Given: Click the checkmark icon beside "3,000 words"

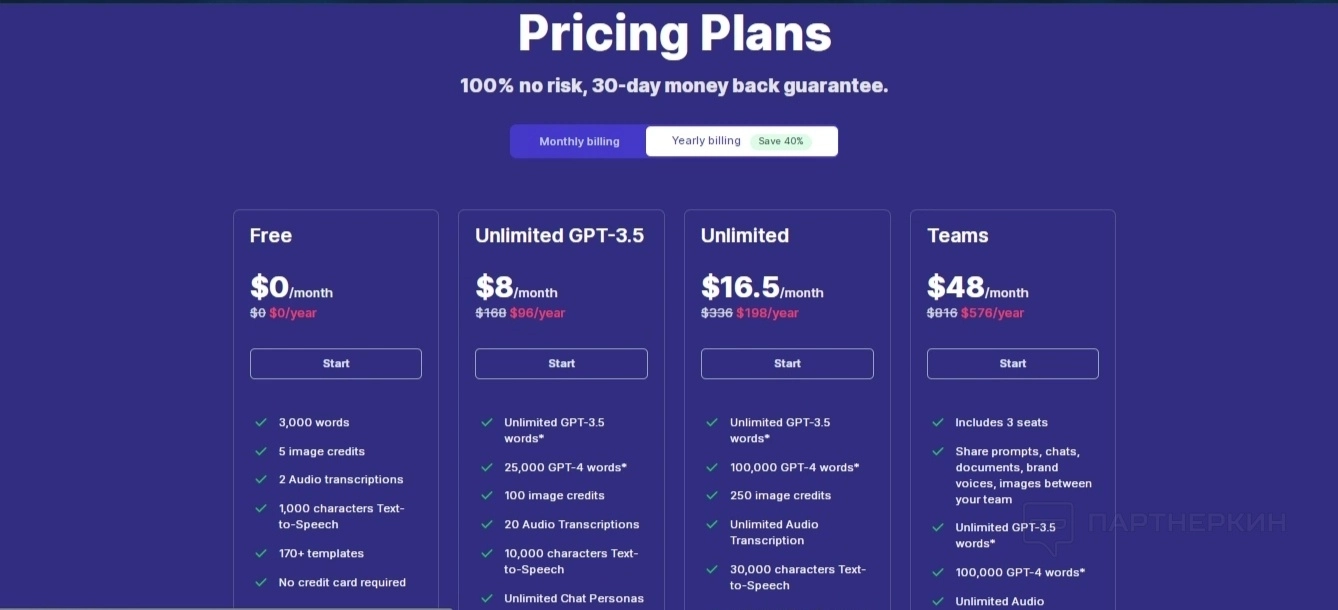Looking at the screenshot, I should 261,423.
